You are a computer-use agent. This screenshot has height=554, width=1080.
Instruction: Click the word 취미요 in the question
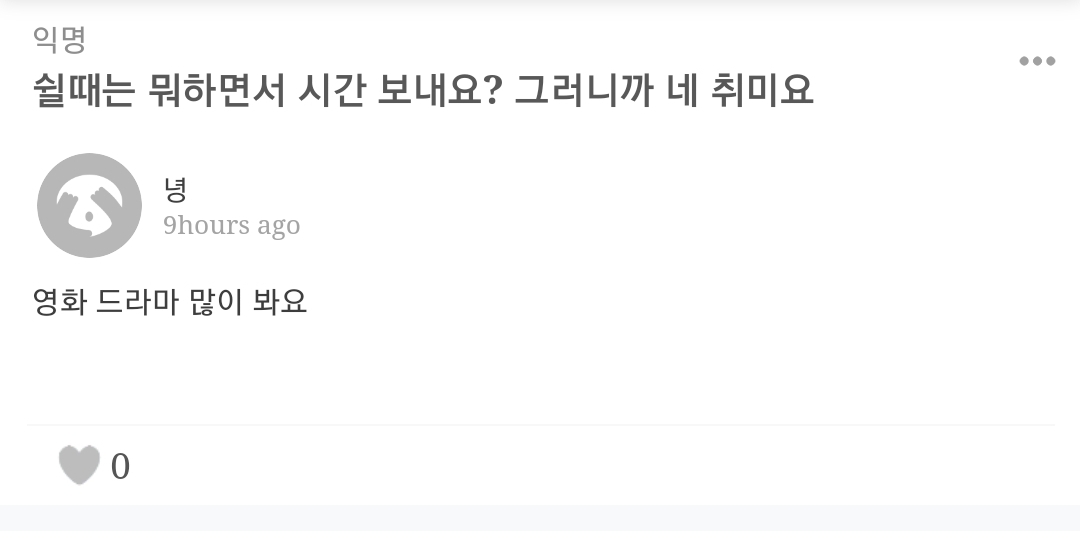tap(764, 91)
